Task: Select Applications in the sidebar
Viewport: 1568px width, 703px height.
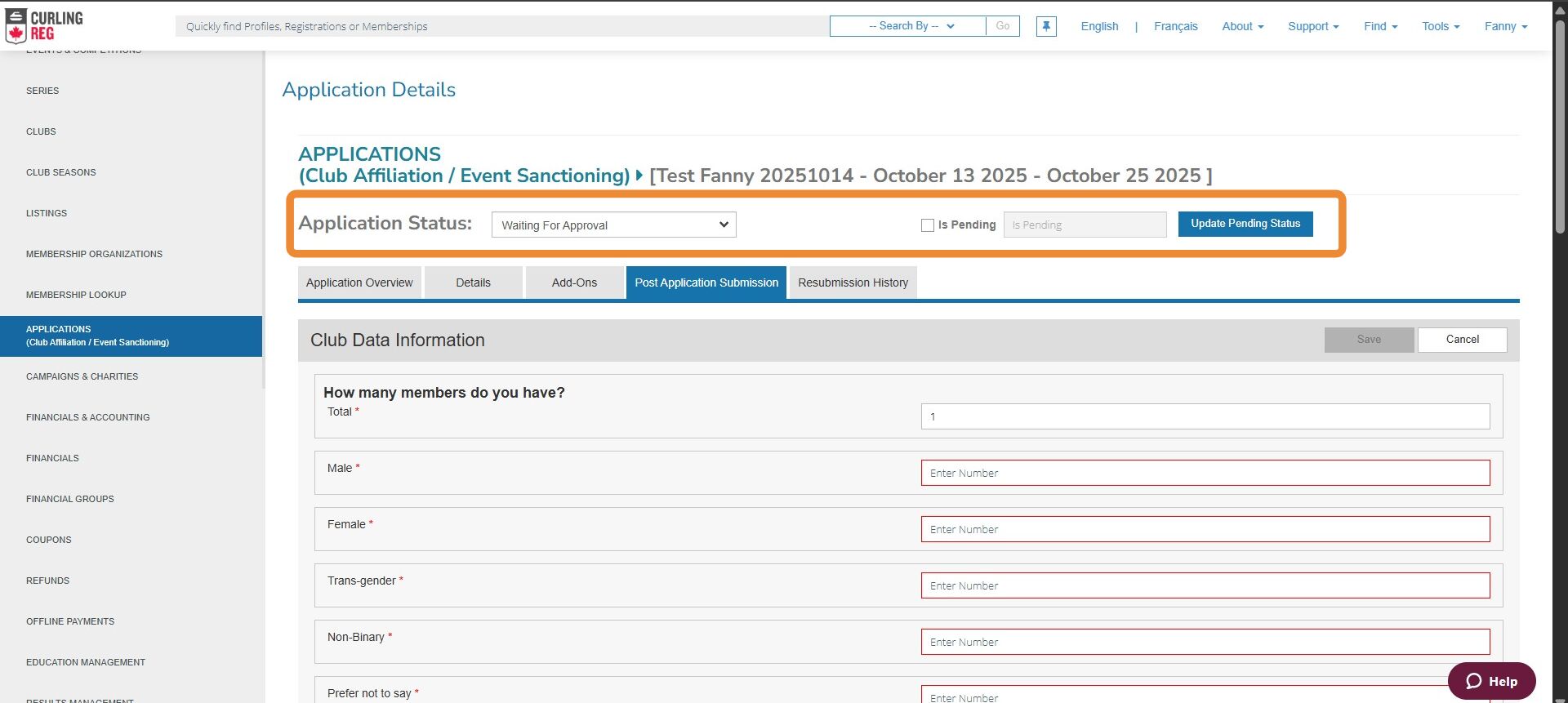Action: tap(131, 336)
